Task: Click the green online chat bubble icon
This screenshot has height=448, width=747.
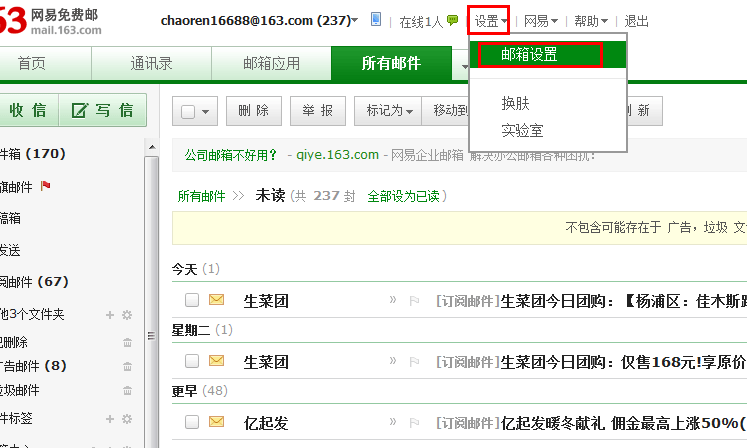Action: [x=453, y=20]
